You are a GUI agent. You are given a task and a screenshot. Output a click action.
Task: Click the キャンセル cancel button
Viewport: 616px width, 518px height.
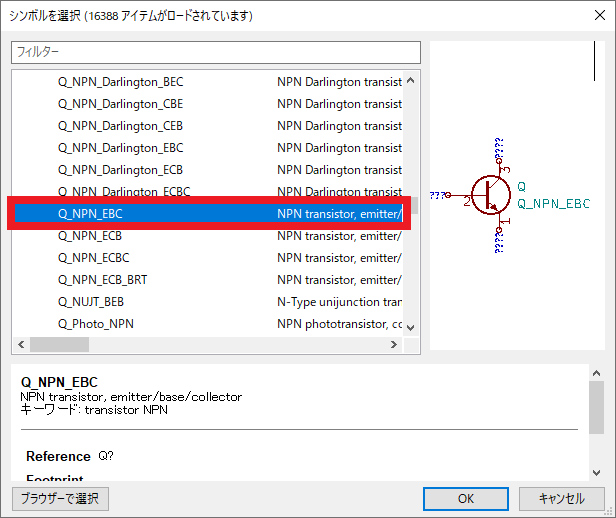click(x=561, y=498)
